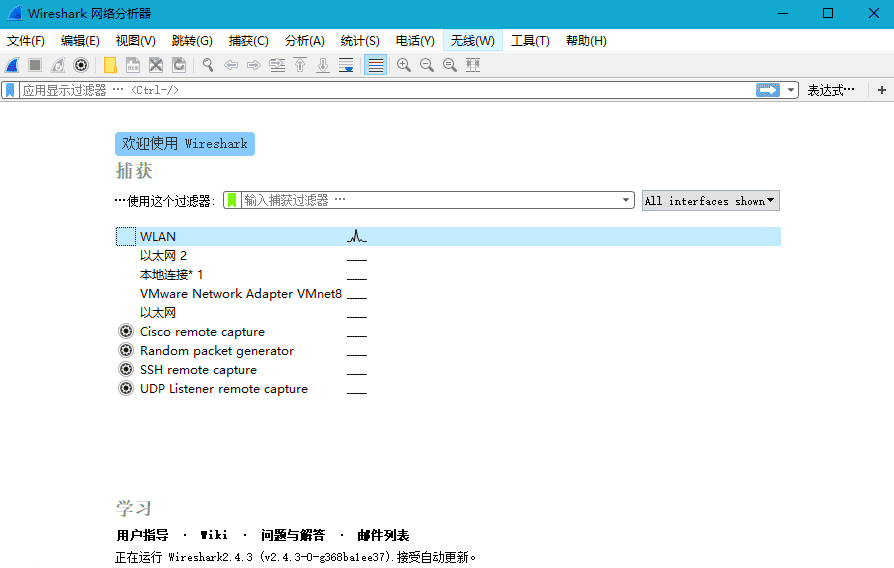Image resolution: width=894 pixels, height=568 pixels.
Task: Click the 表达式… button
Action: coord(831,90)
